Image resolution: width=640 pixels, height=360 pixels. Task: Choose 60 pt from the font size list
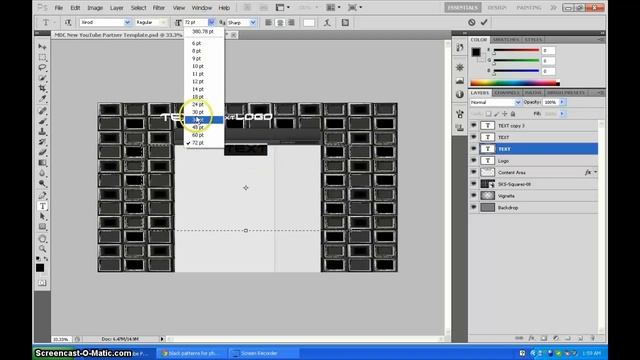(198, 135)
